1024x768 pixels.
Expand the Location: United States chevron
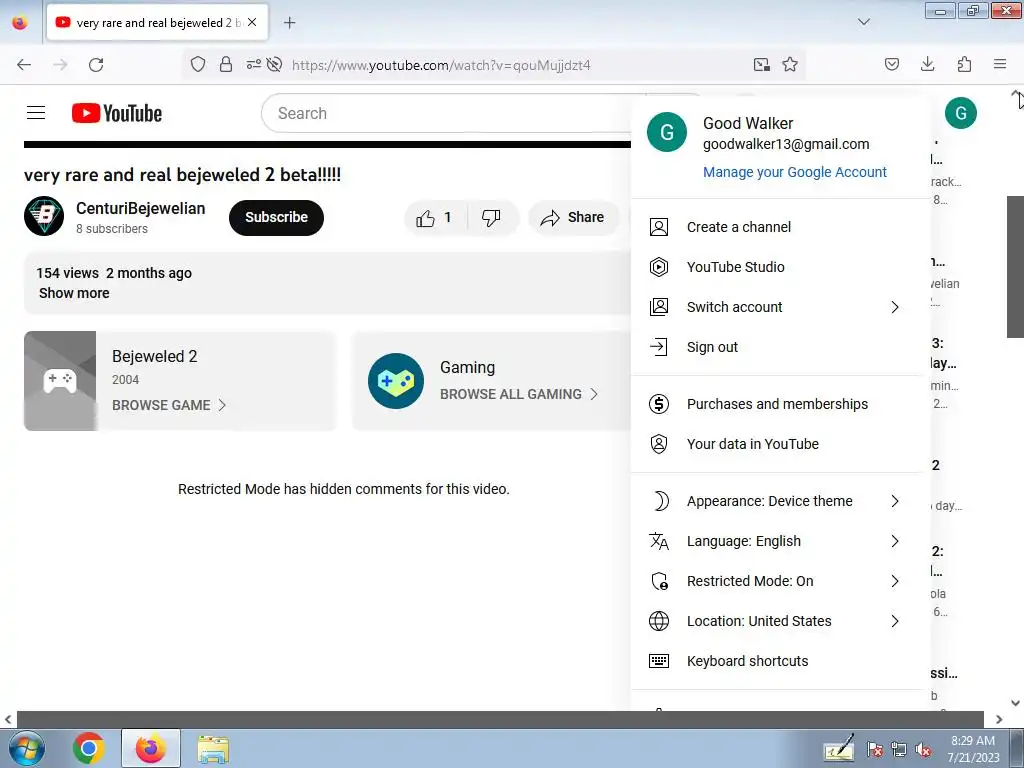coord(895,621)
